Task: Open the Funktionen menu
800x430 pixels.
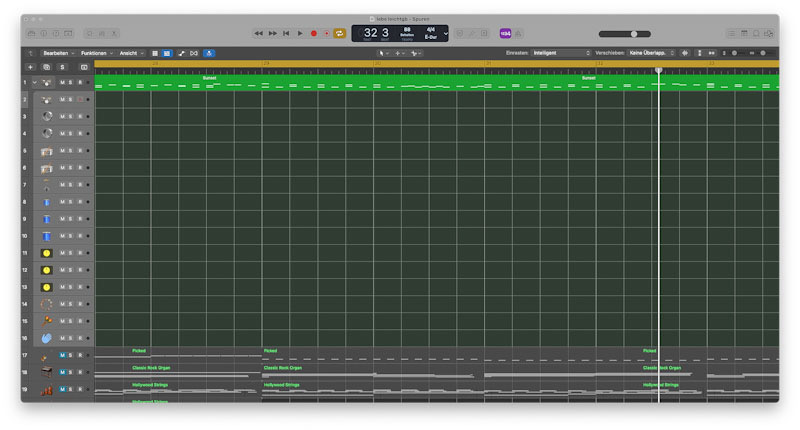Action: pyautogui.click(x=96, y=53)
